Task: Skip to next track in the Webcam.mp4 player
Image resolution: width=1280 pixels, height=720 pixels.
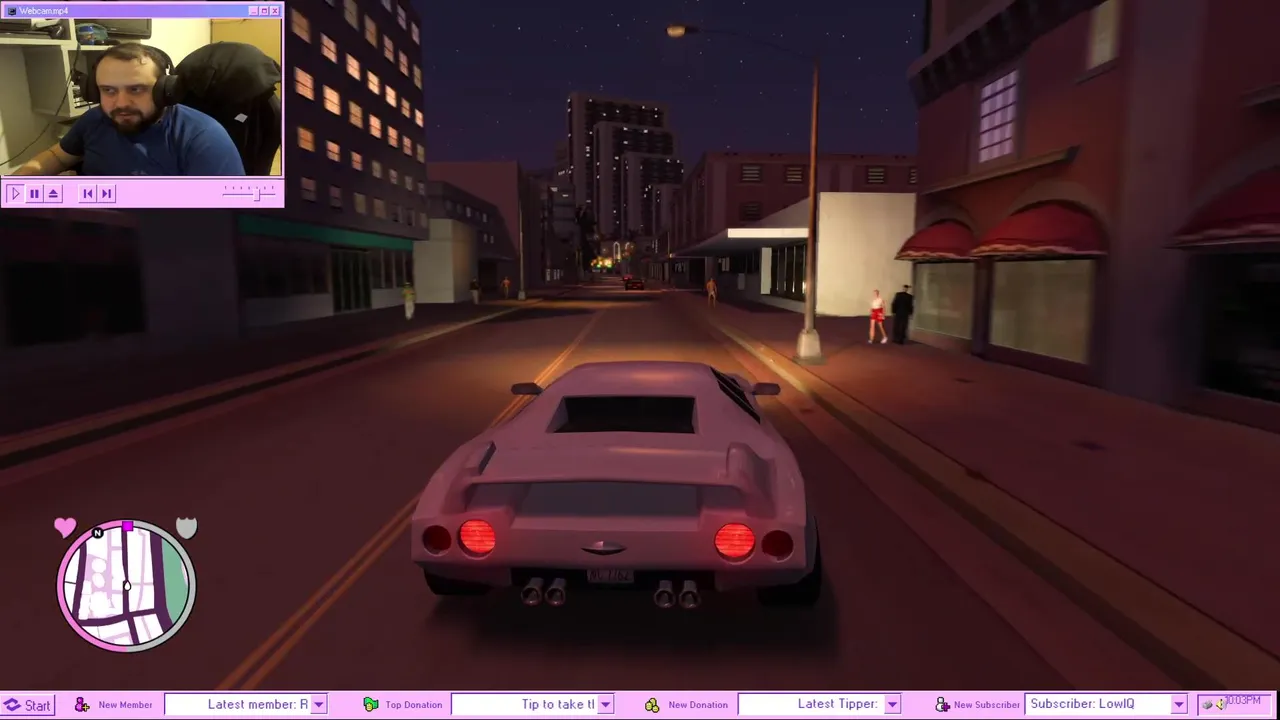Action: coord(106,194)
